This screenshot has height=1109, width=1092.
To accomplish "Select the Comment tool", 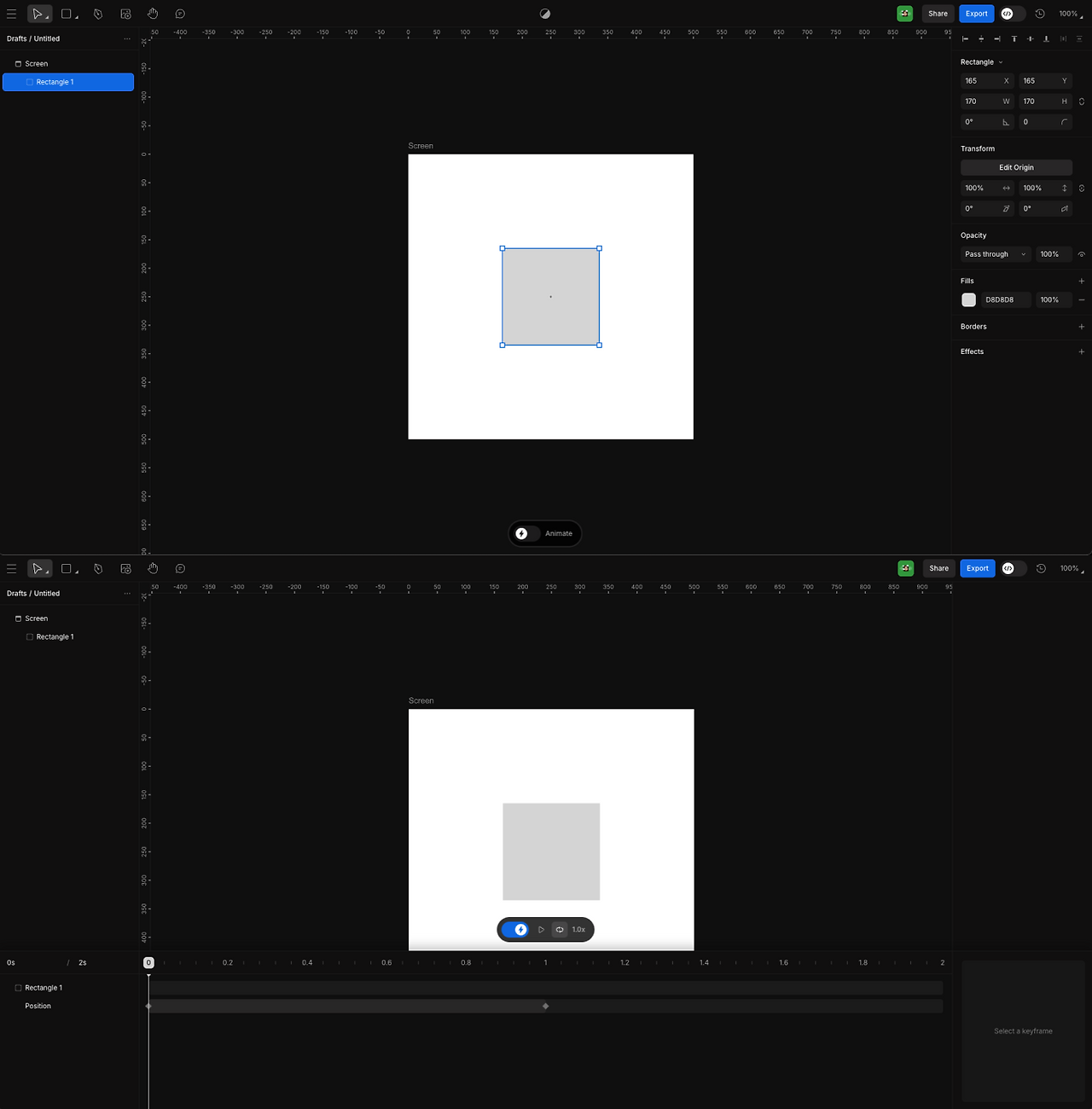I will [180, 14].
